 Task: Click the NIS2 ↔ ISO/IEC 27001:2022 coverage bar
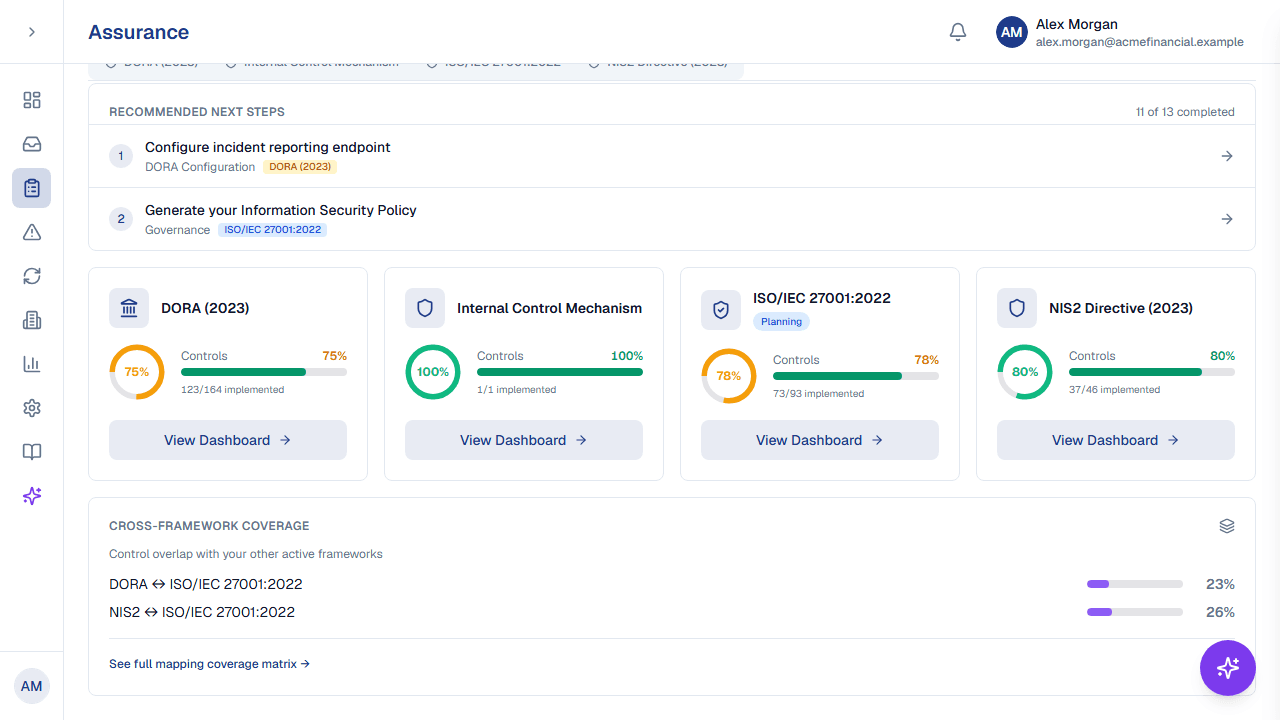1135,612
